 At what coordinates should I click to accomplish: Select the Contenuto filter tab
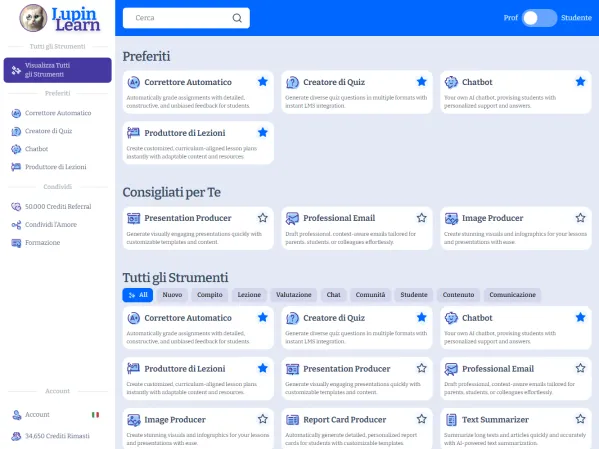tap(458, 295)
